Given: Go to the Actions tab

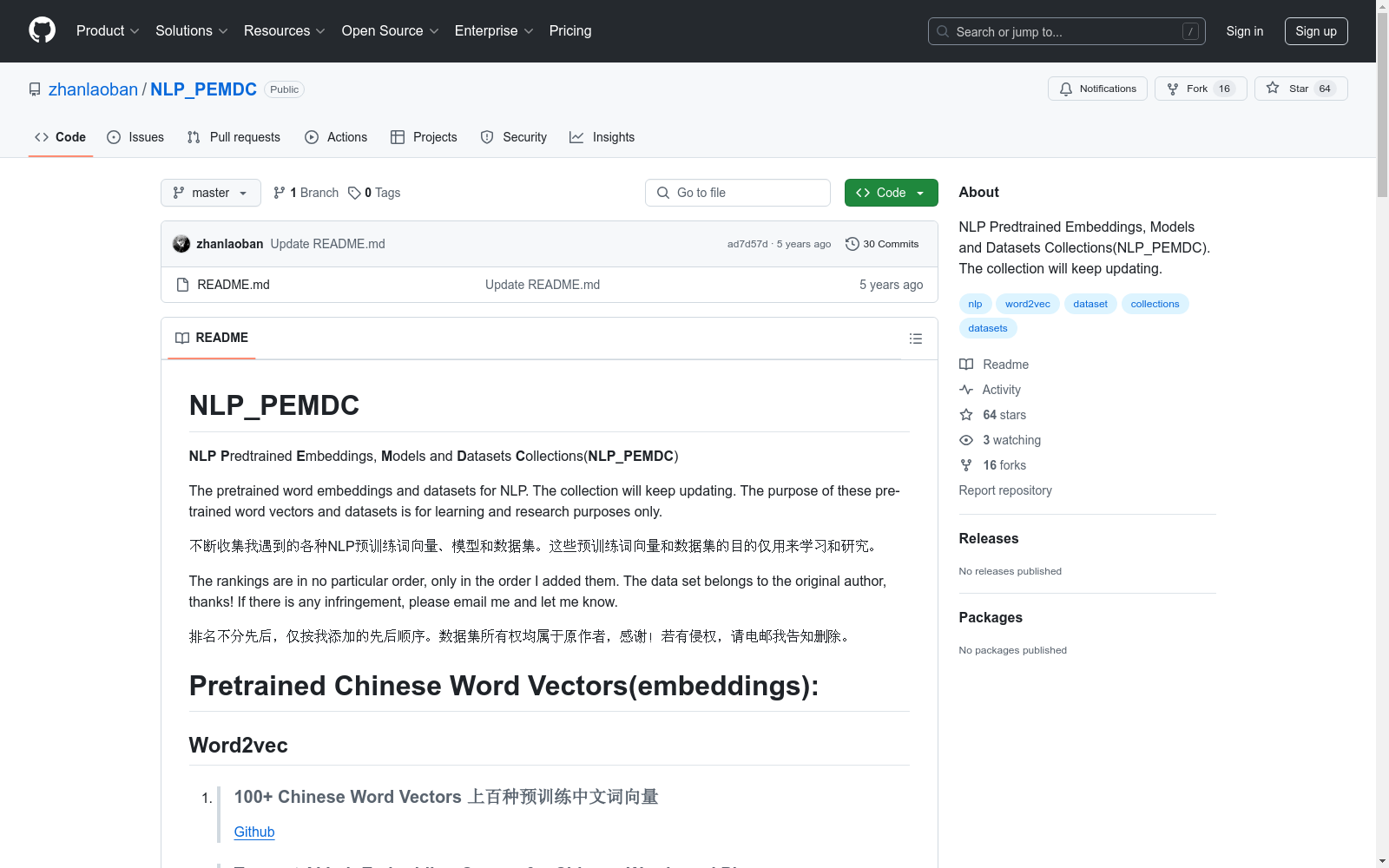Looking at the screenshot, I should [336, 137].
